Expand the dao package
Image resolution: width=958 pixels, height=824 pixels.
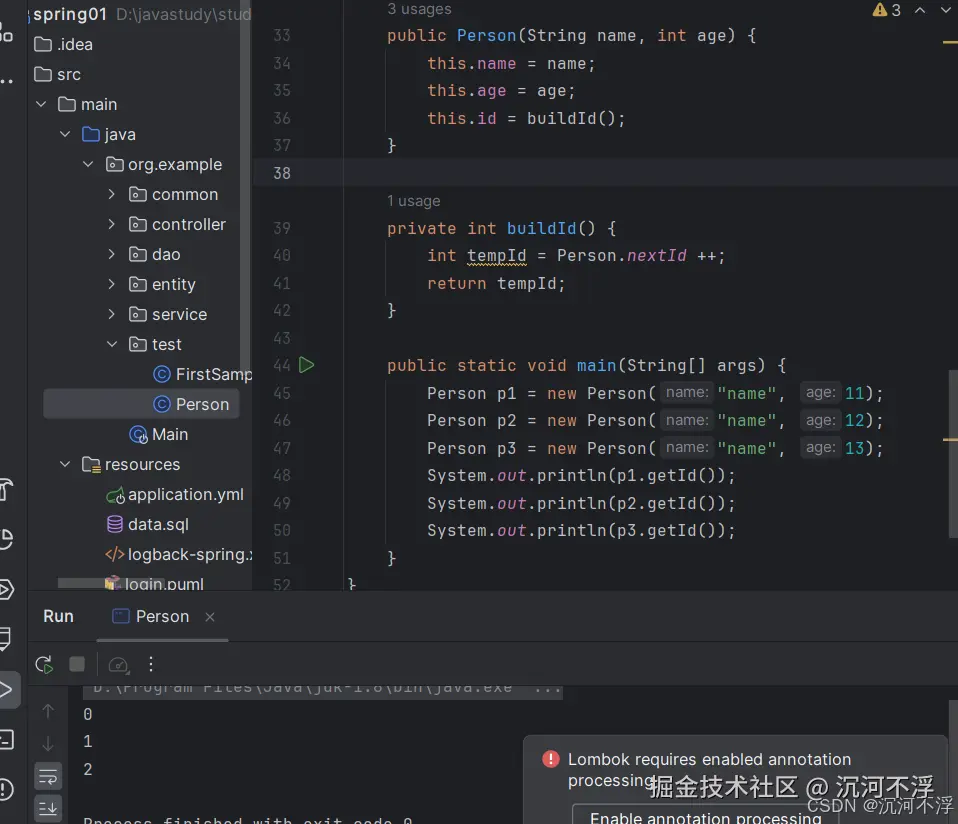point(111,254)
